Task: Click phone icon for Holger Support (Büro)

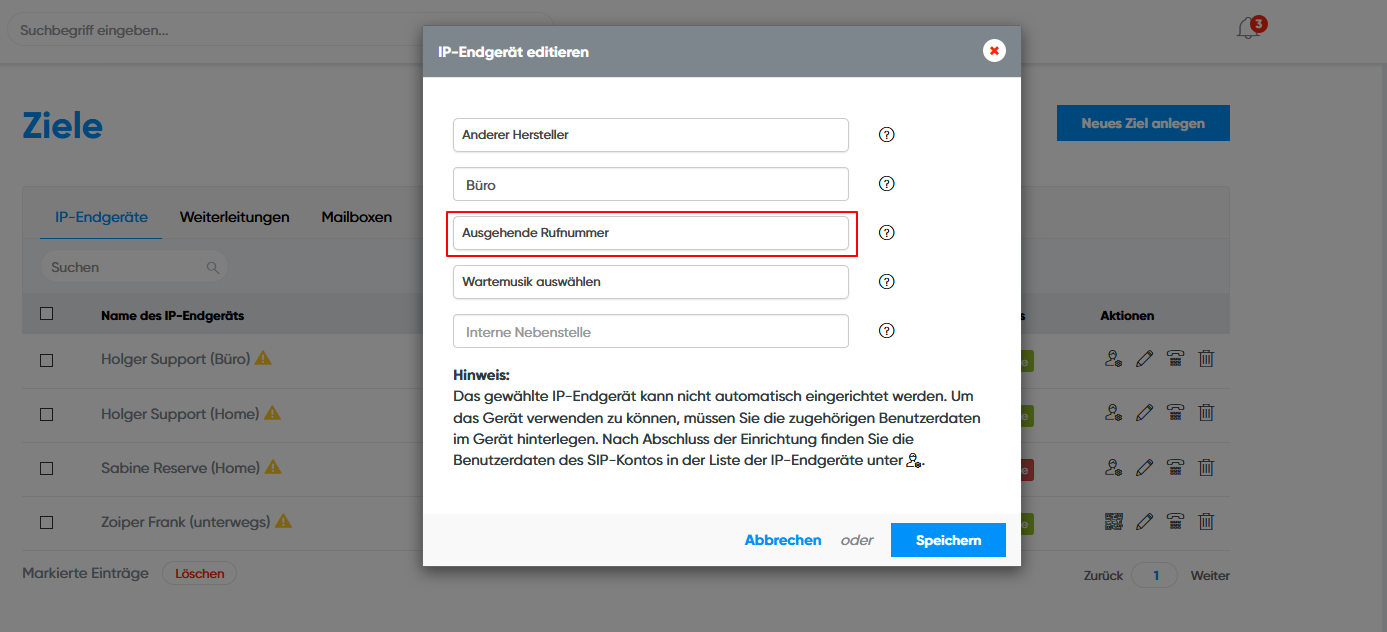Action: click(1176, 358)
